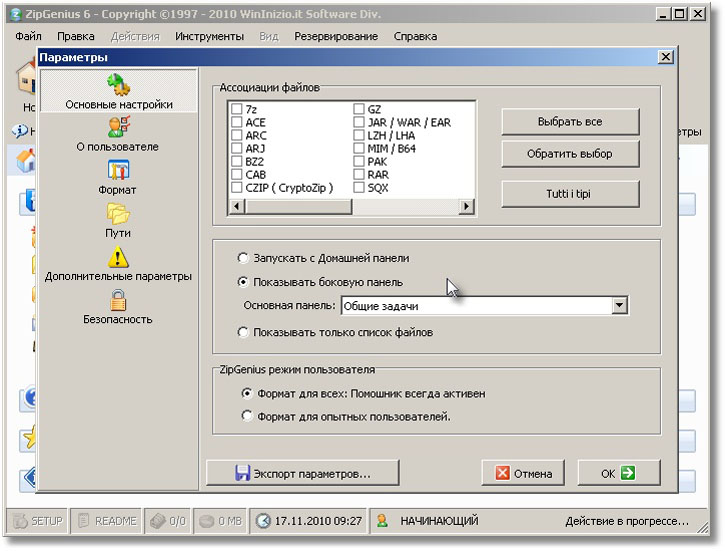Image resolution: width=725 pixels, height=551 pixels.
Task: Click Действие в прогрессе status text
Action: pyautogui.click(x=627, y=521)
